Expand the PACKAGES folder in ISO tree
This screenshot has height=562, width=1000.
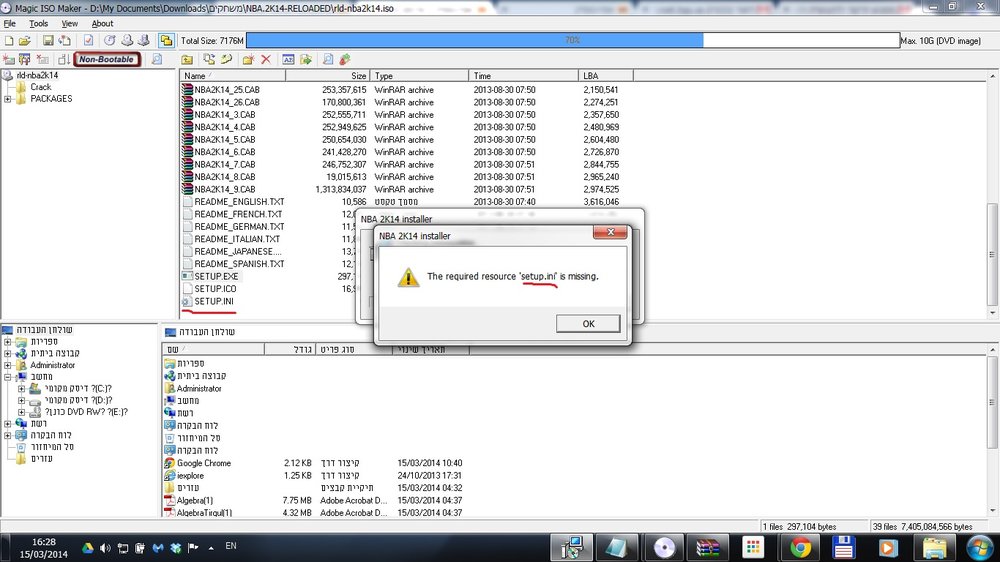tap(8, 99)
